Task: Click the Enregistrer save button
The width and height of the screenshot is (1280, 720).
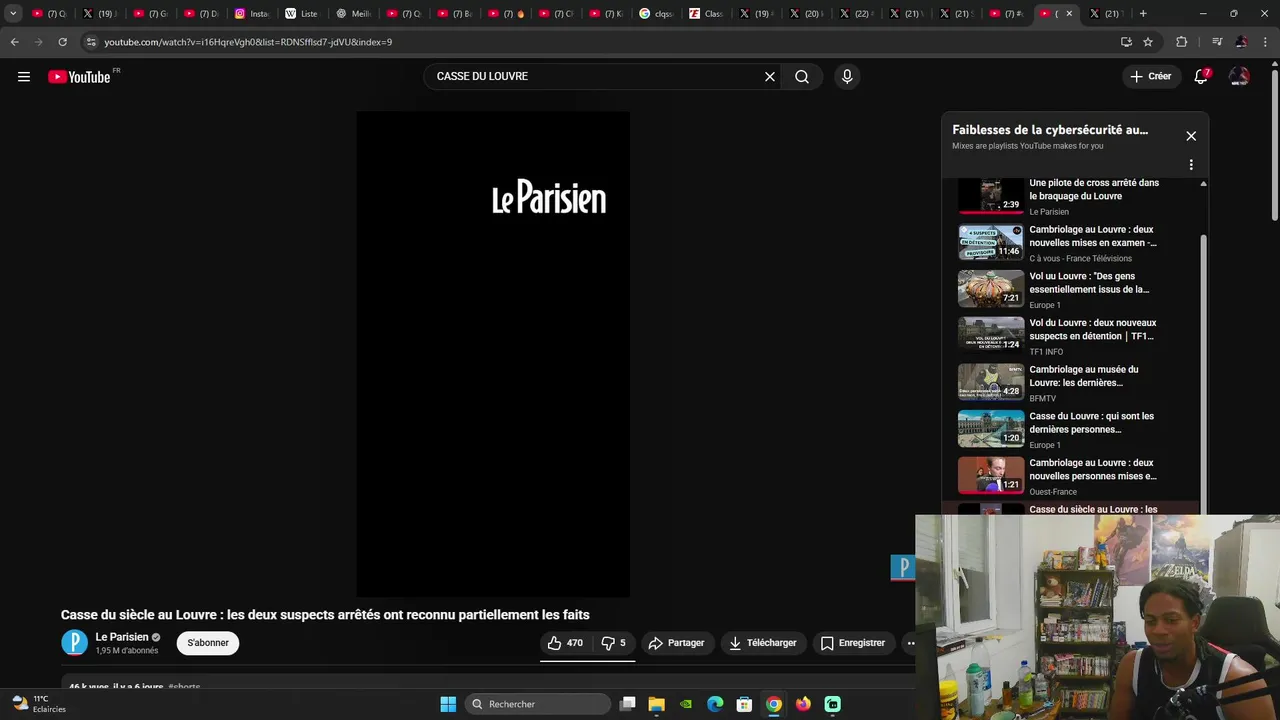Action: (x=853, y=643)
